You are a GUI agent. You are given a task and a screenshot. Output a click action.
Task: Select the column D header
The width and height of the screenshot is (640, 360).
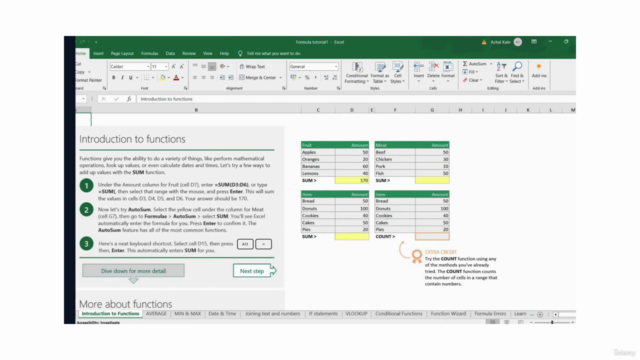[x=352, y=110]
